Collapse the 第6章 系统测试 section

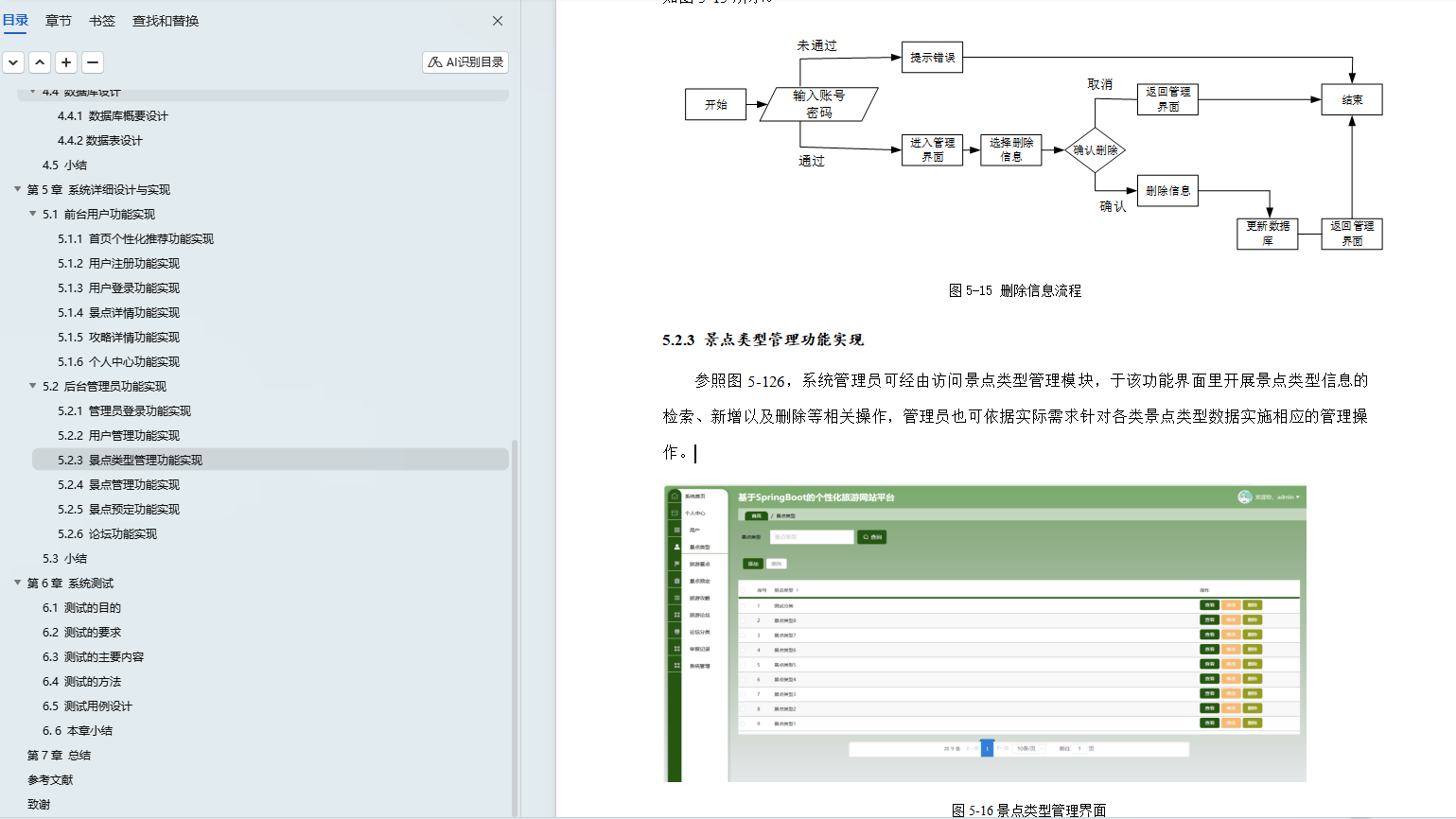[16, 583]
